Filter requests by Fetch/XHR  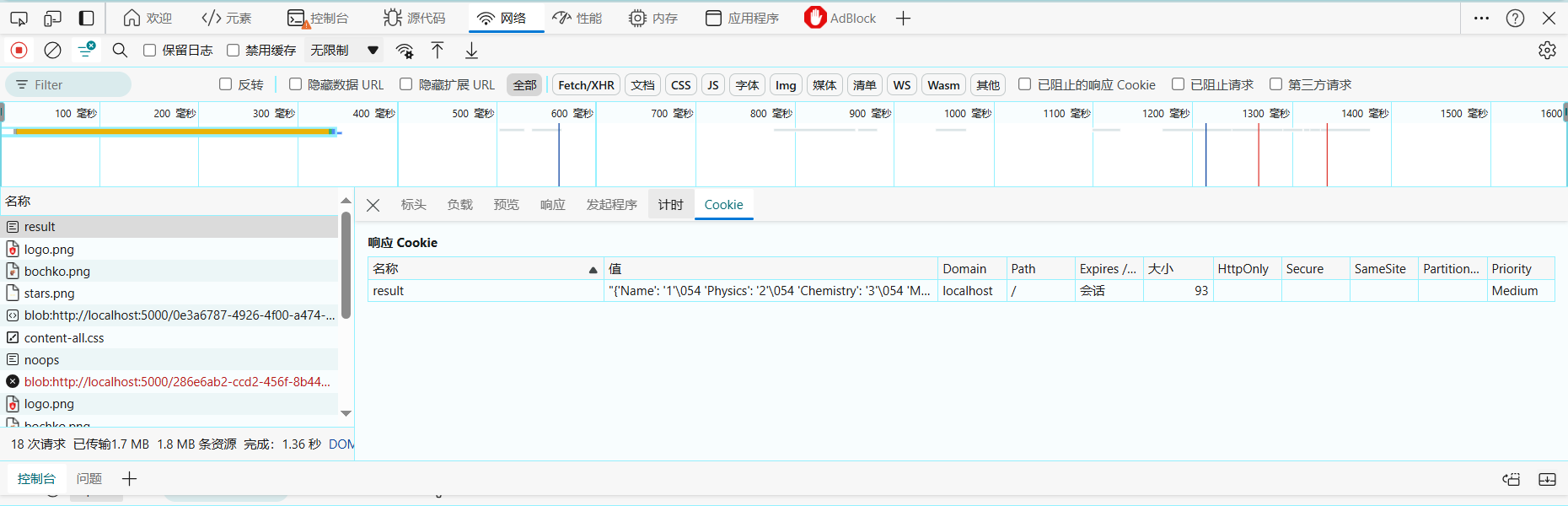pyautogui.click(x=586, y=84)
